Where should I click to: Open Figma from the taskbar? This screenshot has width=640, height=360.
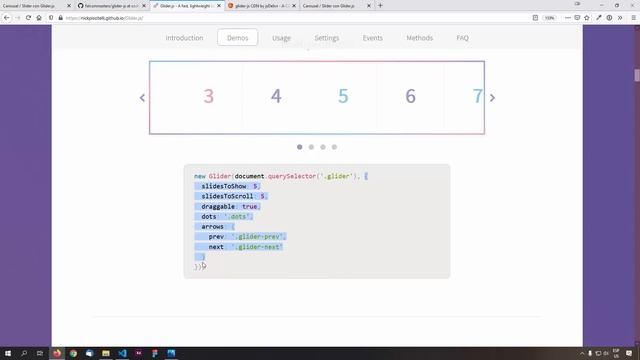coord(155,353)
